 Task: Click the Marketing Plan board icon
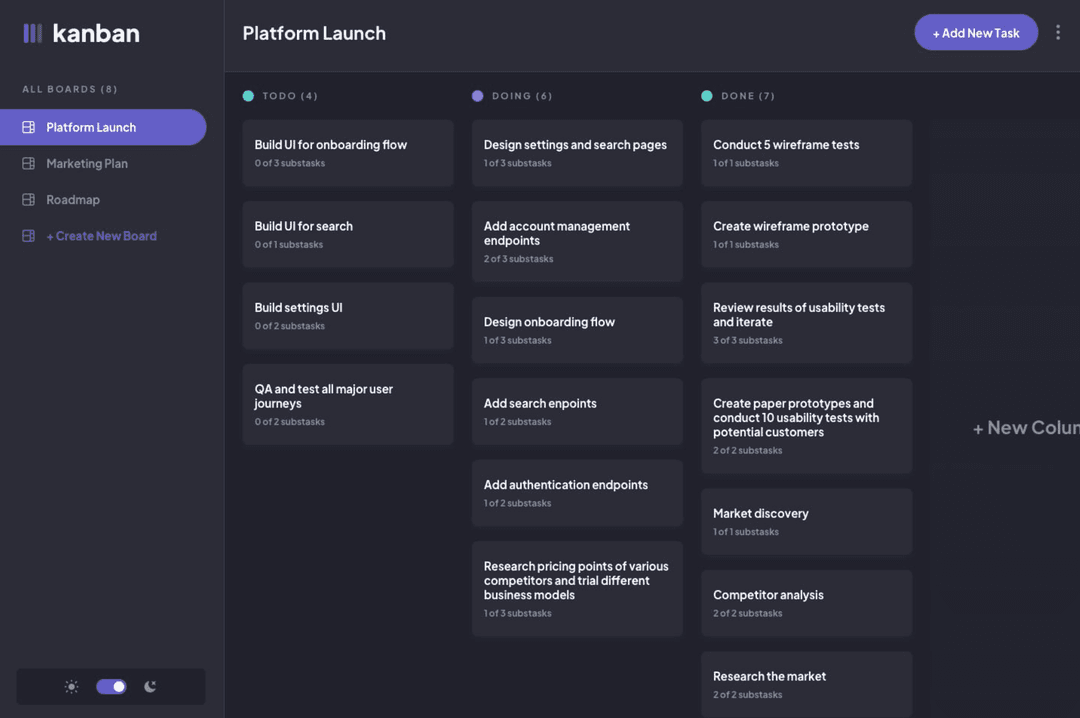pos(28,163)
